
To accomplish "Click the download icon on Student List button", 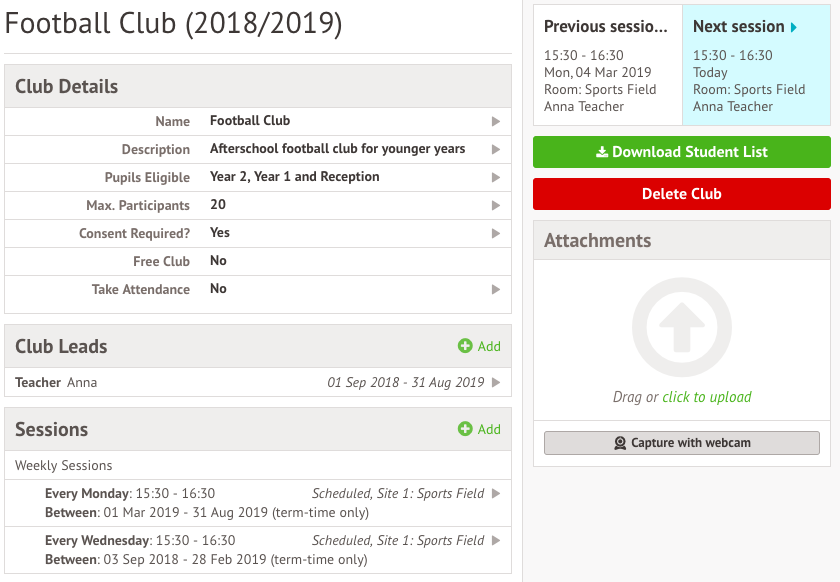I will pos(602,152).
